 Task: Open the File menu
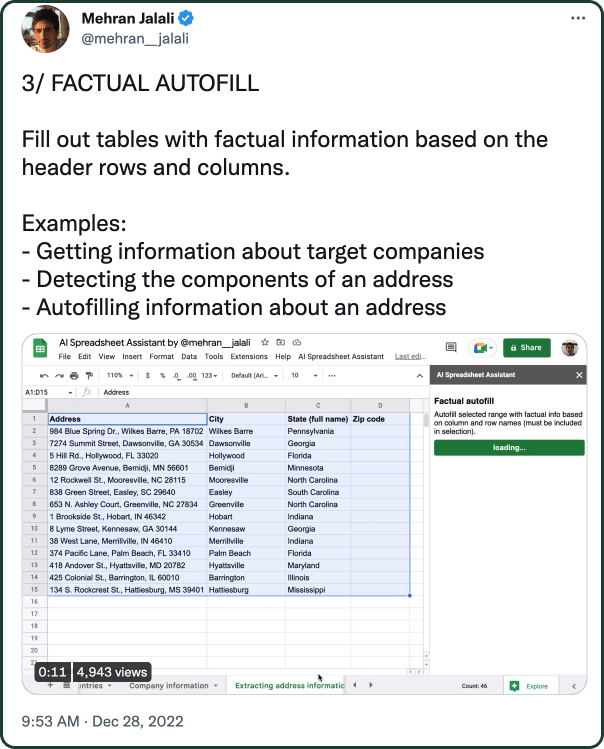coord(65,356)
